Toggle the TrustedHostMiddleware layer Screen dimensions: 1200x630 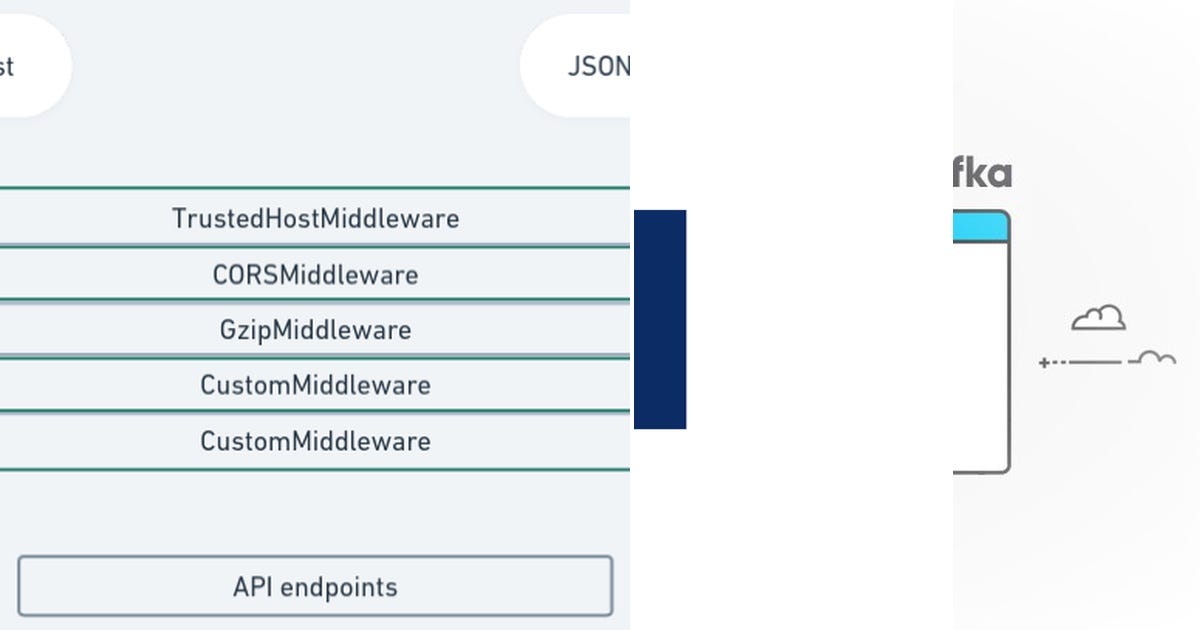click(x=315, y=218)
